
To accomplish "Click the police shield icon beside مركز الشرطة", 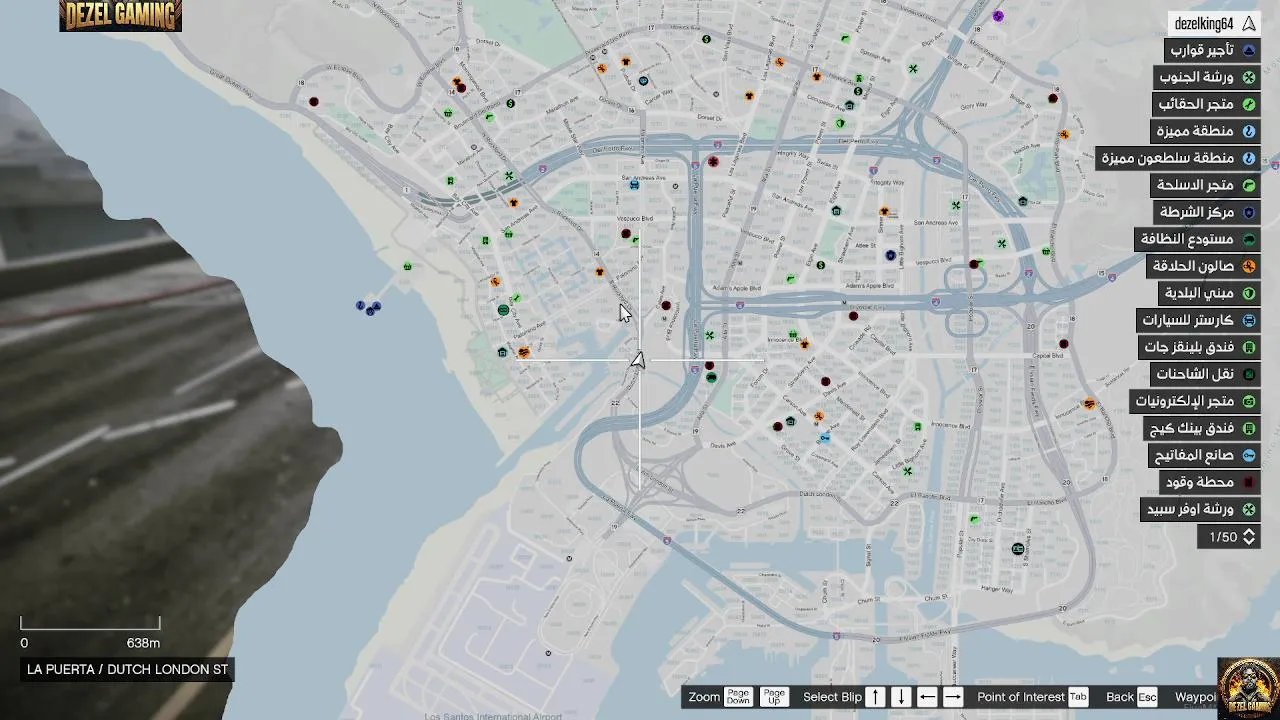I will point(1248,212).
